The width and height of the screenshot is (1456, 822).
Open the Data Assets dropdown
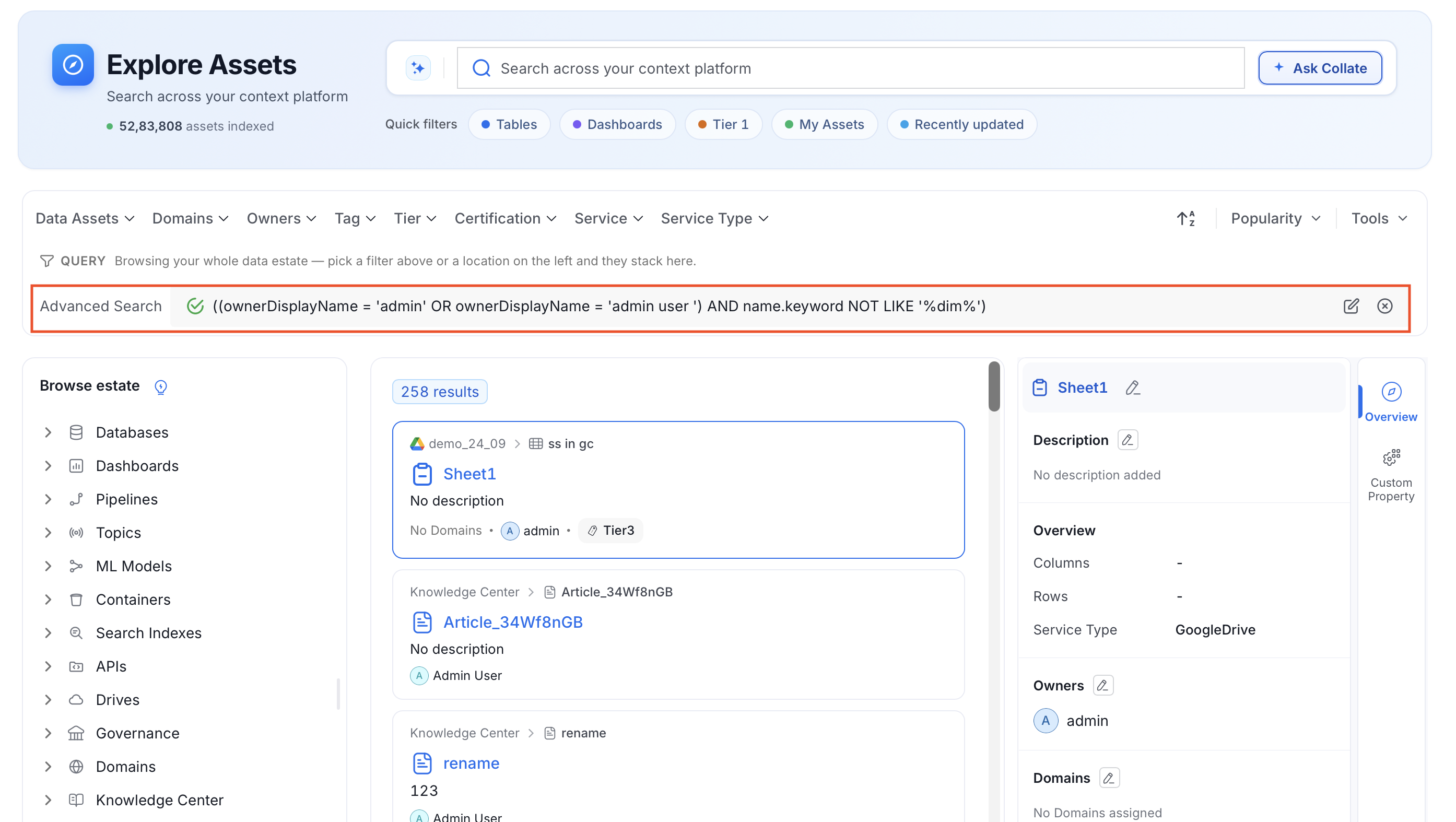click(85, 219)
